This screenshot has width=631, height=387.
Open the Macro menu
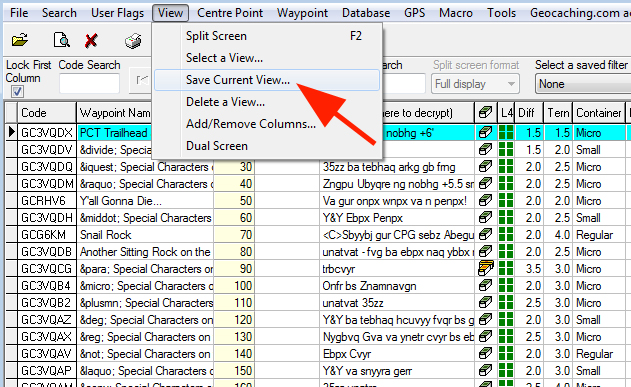click(x=456, y=13)
